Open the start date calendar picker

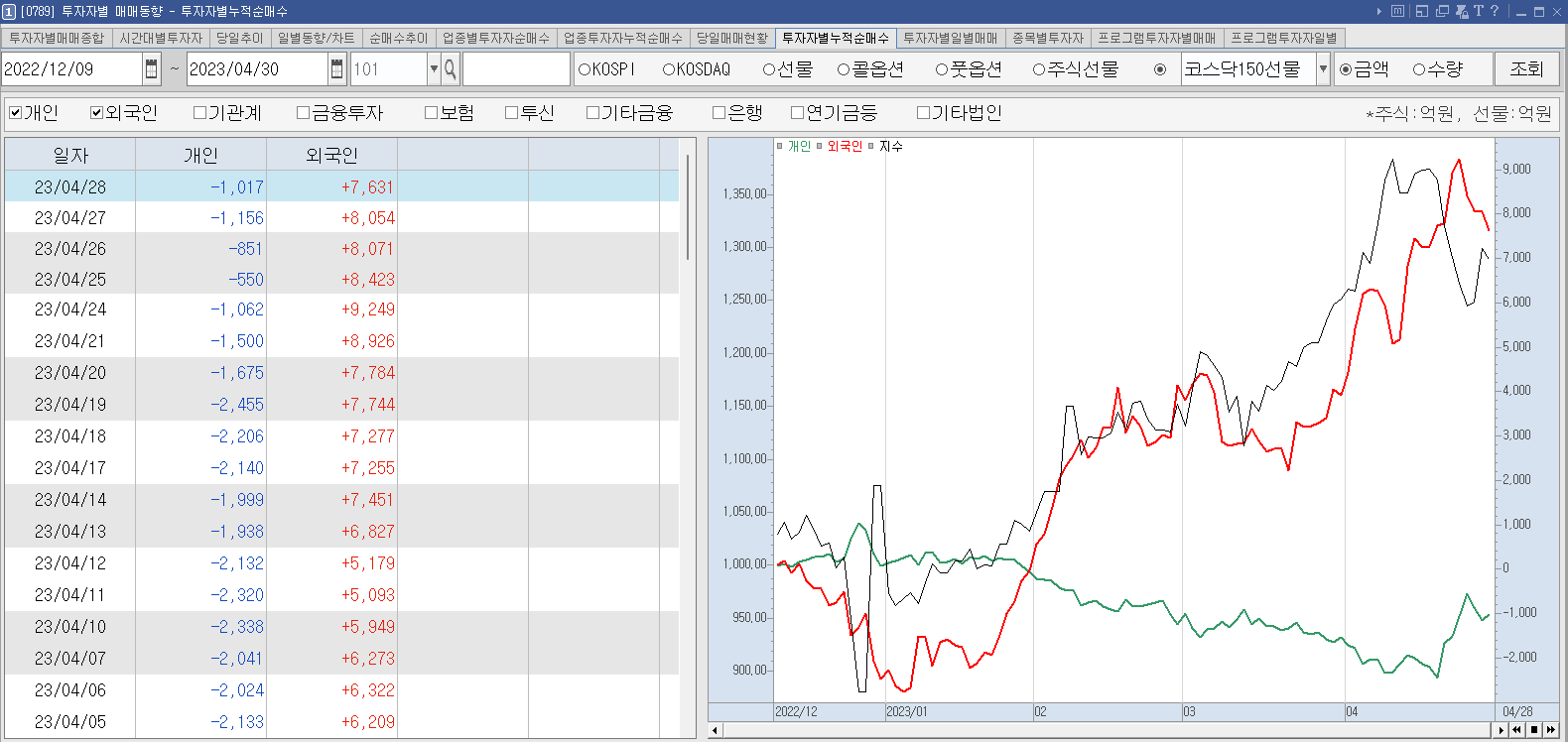click(152, 68)
